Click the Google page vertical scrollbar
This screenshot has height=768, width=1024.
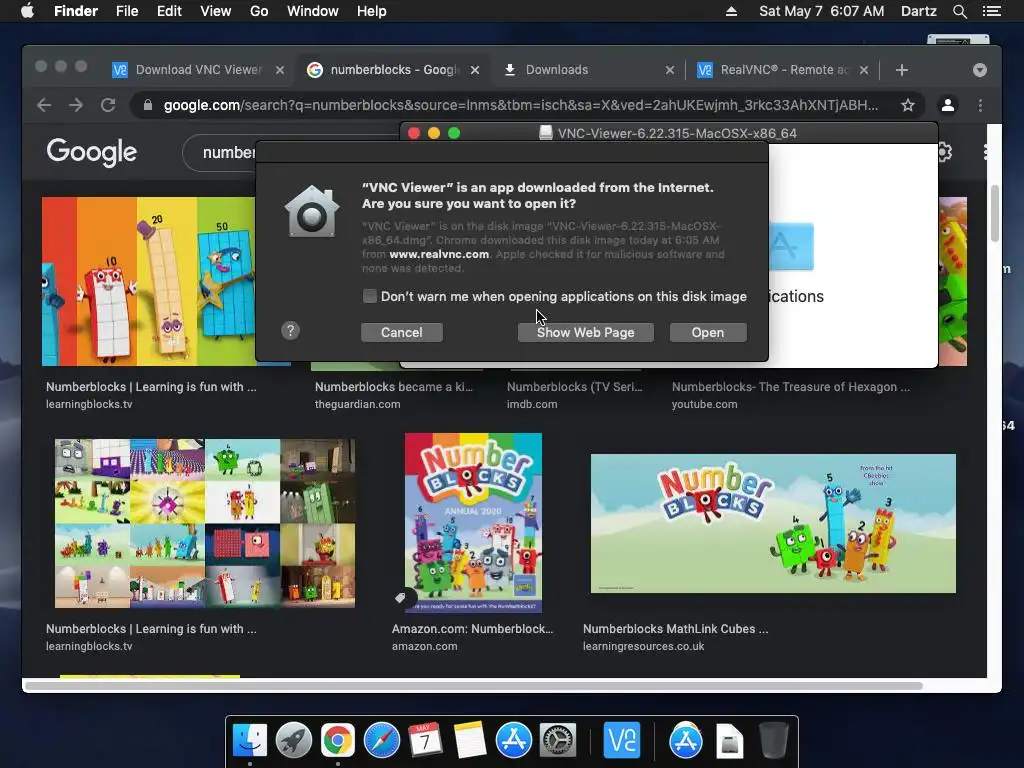[x=995, y=214]
